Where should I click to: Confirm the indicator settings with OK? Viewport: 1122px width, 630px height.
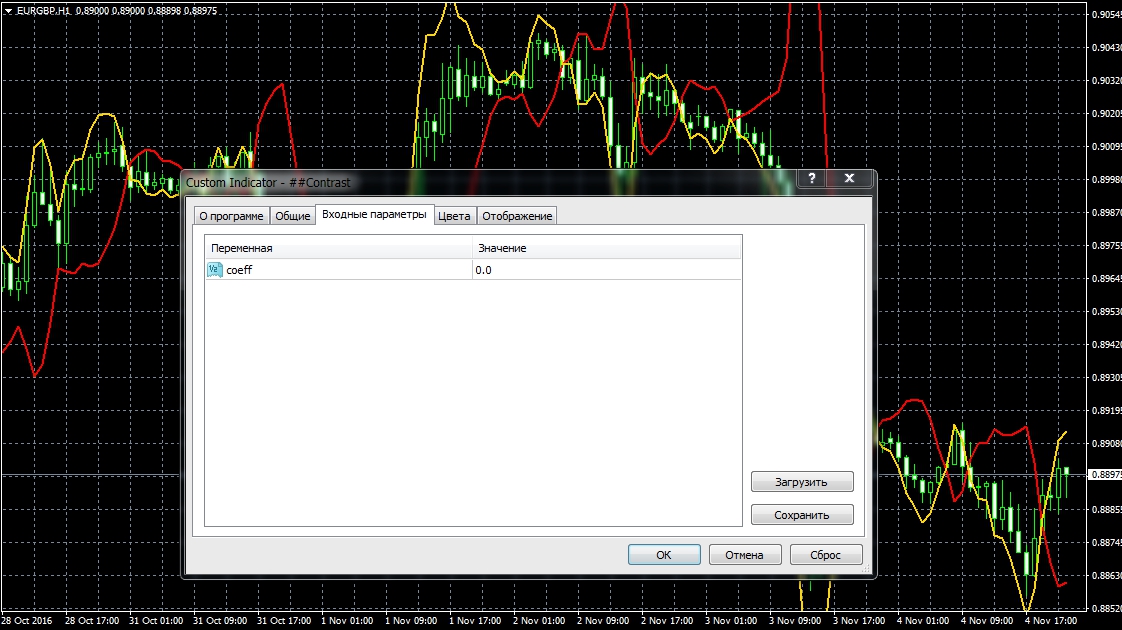[x=663, y=555]
